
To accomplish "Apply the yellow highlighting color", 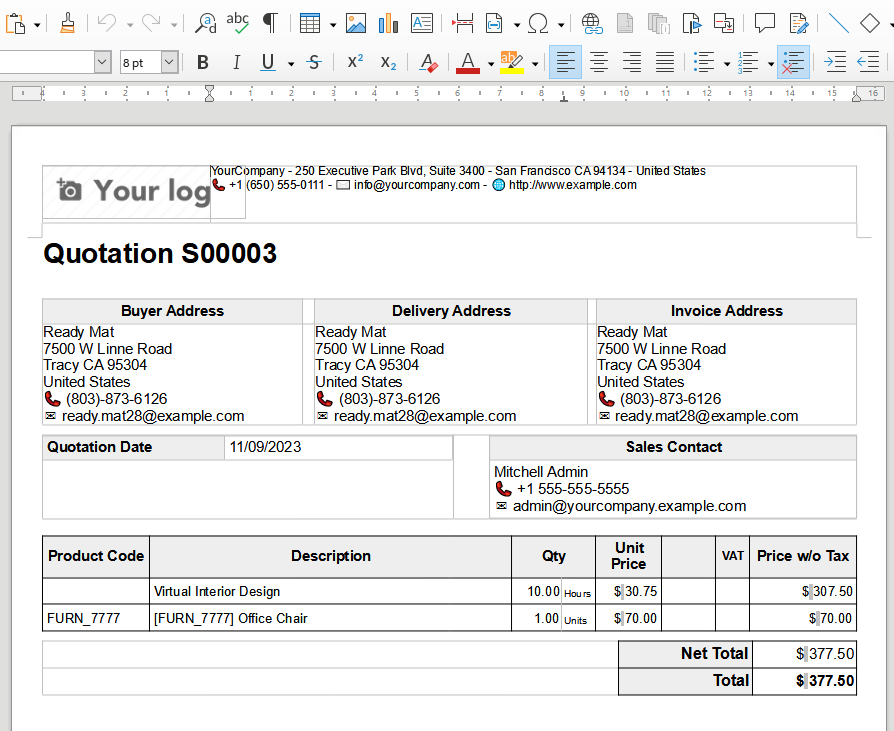I will point(511,62).
